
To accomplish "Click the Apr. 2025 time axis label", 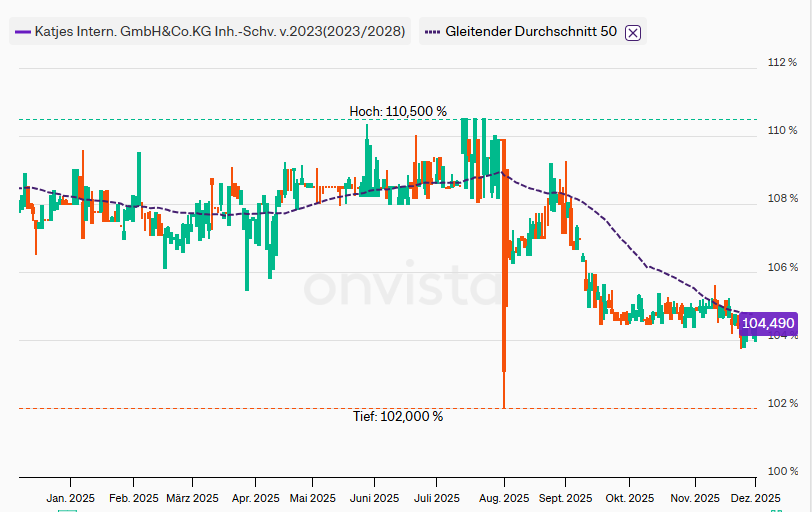I will tap(255, 497).
